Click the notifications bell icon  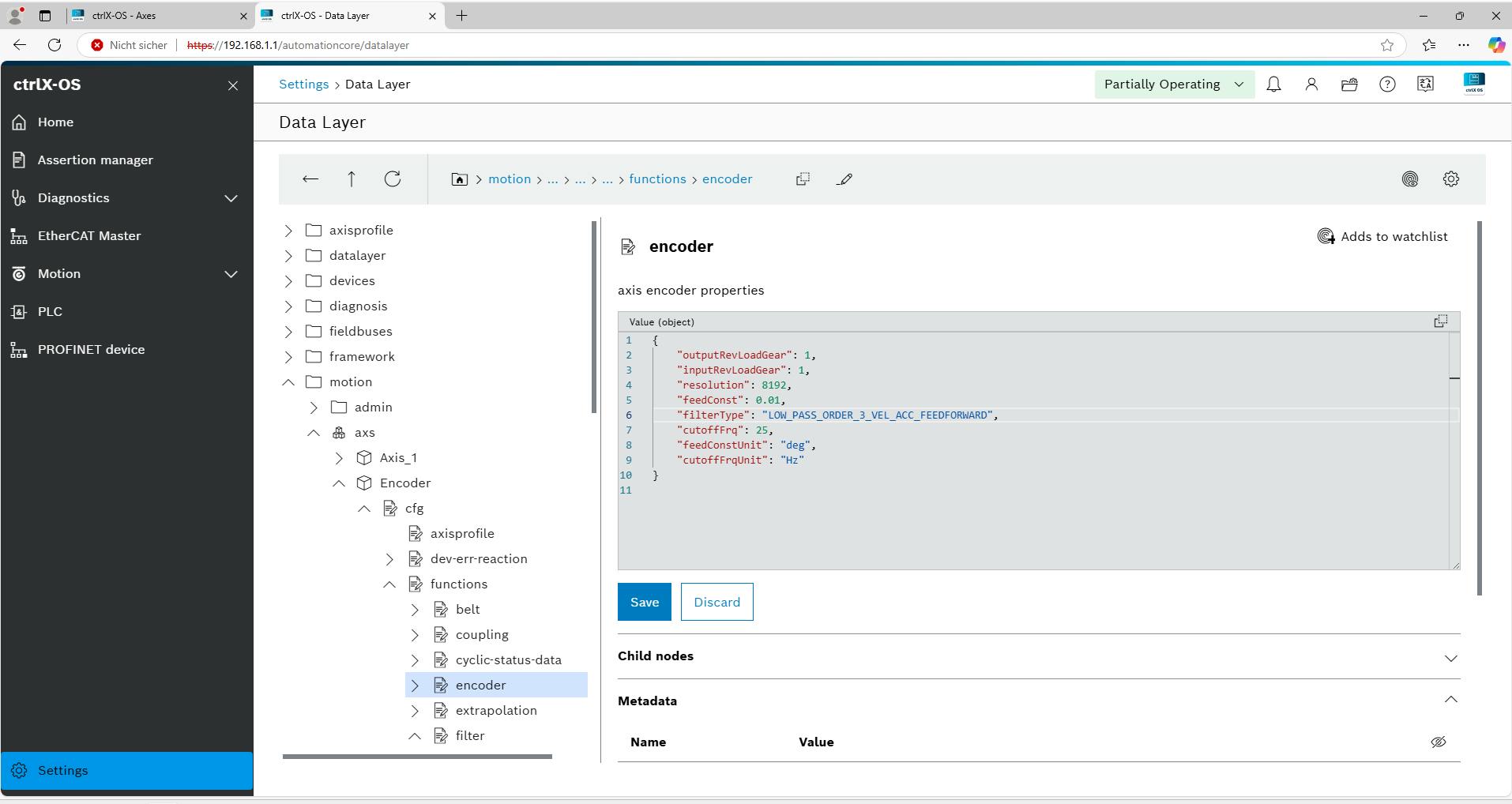pyautogui.click(x=1273, y=85)
